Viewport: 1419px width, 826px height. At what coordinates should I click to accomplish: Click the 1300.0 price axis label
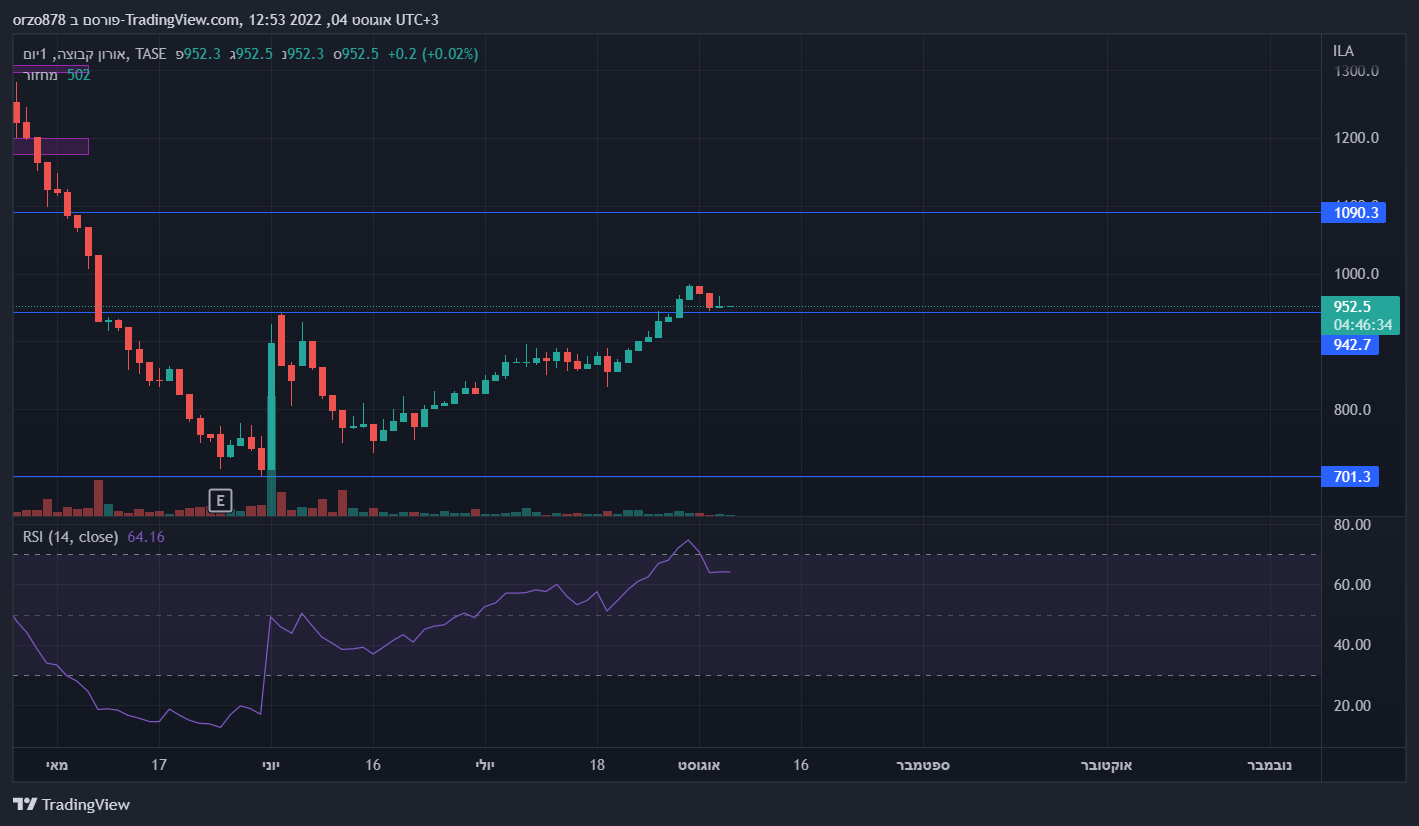tap(1356, 71)
